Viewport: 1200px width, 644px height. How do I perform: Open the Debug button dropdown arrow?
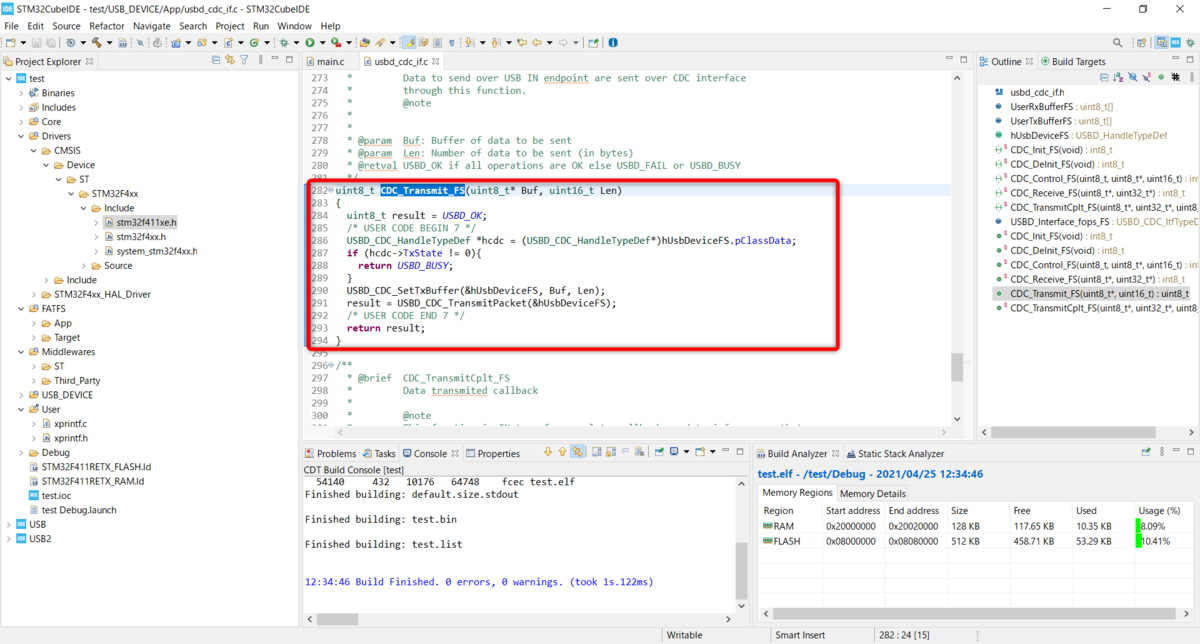point(296,43)
